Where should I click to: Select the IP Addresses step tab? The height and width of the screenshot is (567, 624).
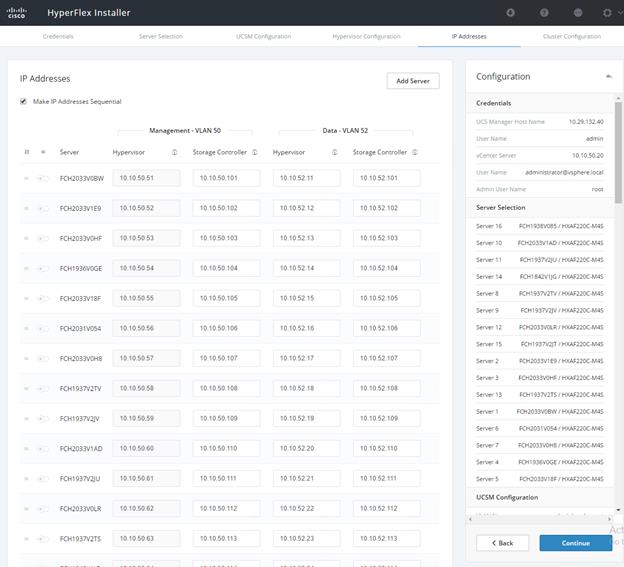coord(469,36)
